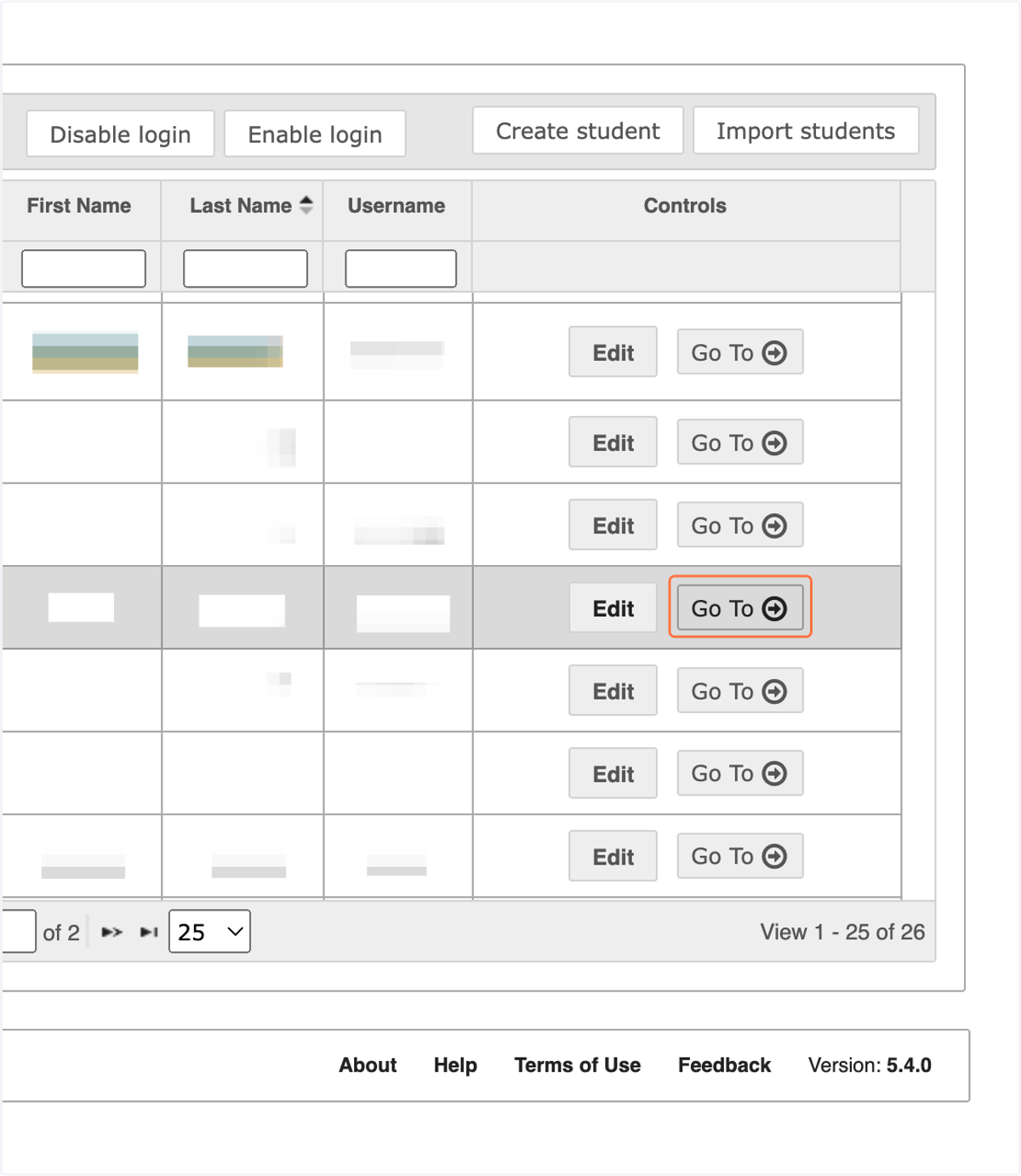Click the 'View 1 - 25 of 26' text
This screenshot has width=1021, height=1176.
coord(842,932)
